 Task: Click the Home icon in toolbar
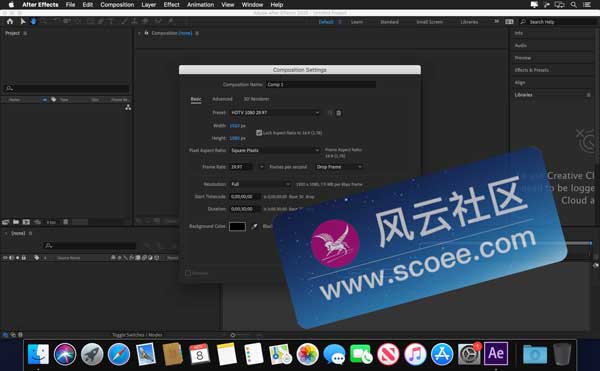(10, 22)
